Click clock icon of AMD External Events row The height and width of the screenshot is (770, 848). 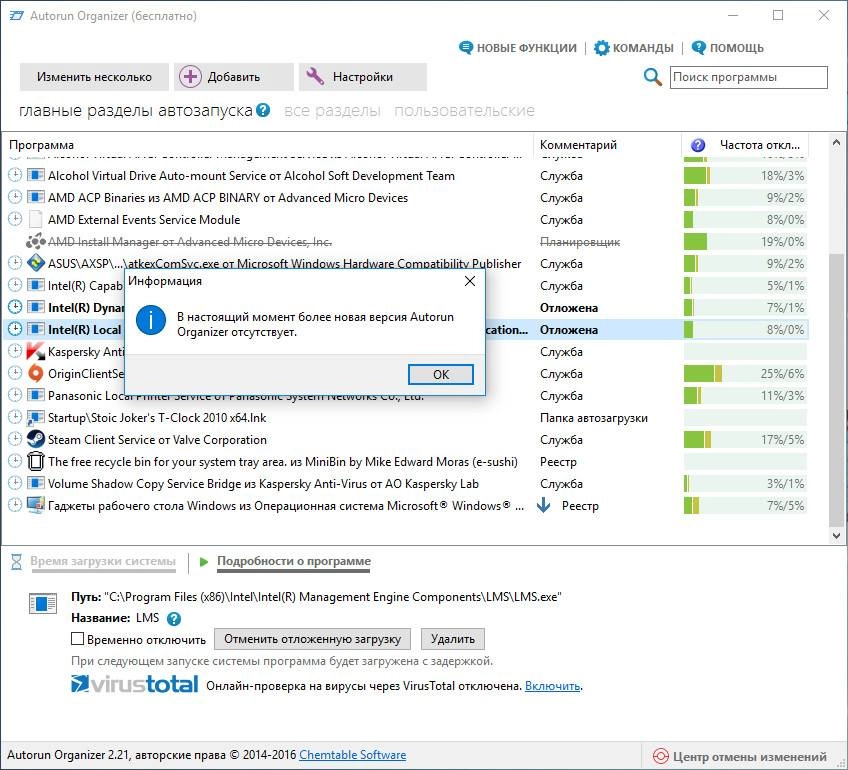15,220
